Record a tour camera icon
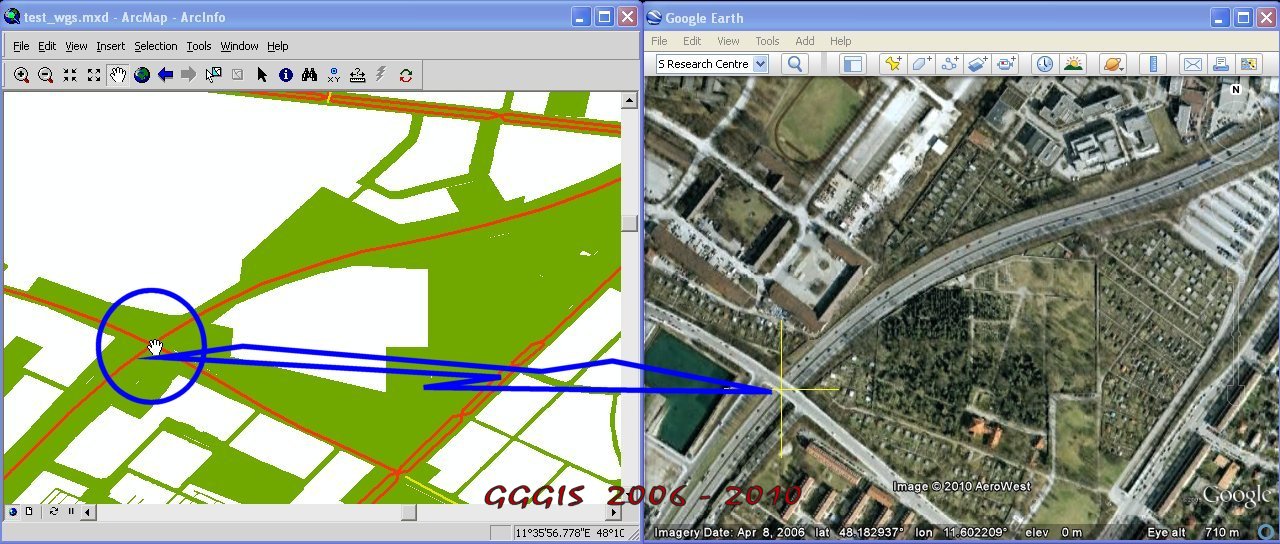The image size is (1280, 544). point(1006,64)
